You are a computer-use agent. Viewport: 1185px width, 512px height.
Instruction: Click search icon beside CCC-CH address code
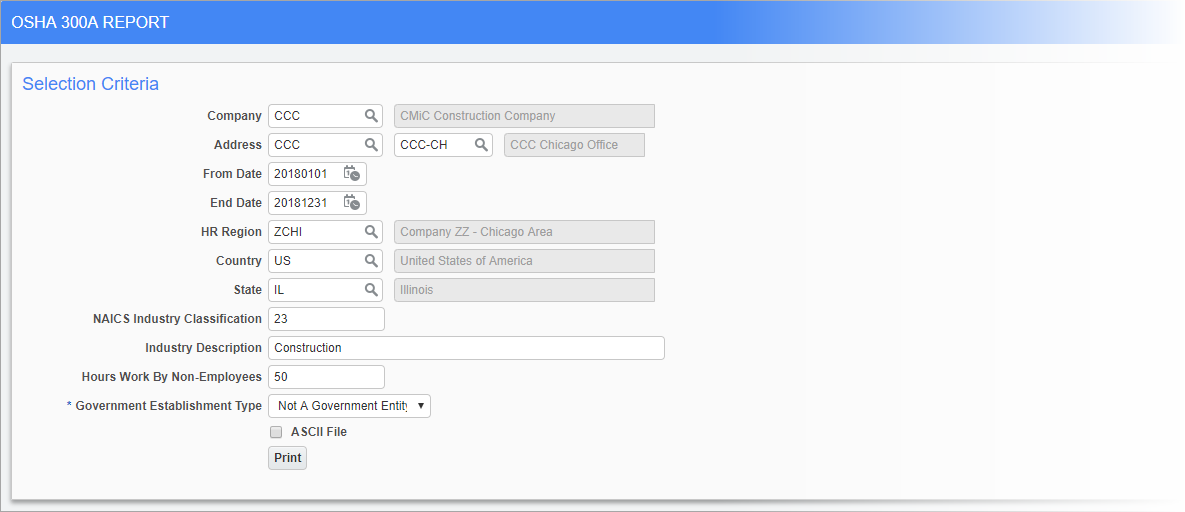point(481,145)
